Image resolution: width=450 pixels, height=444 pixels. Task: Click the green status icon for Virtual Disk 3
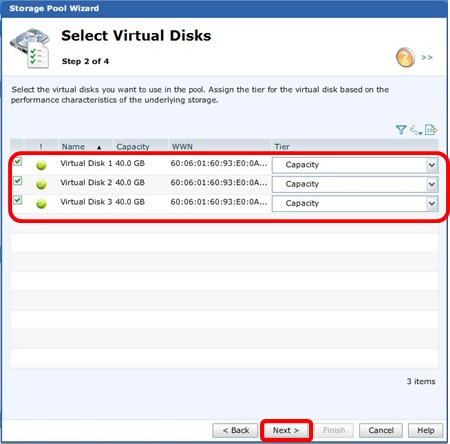[x=41, y=204]
